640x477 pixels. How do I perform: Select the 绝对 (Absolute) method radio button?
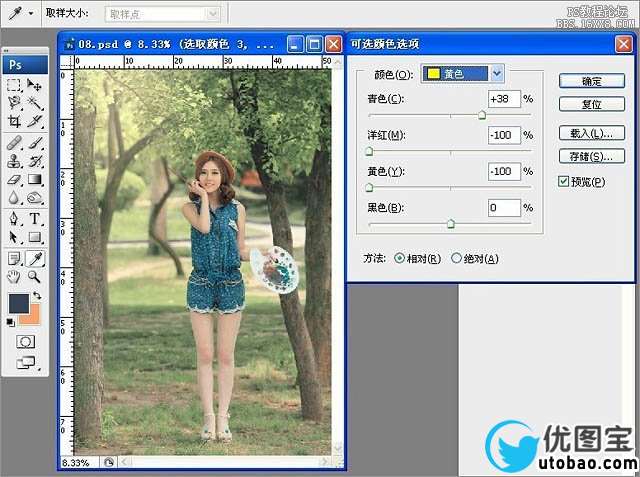pyautogui.click(x=457, y=258)
